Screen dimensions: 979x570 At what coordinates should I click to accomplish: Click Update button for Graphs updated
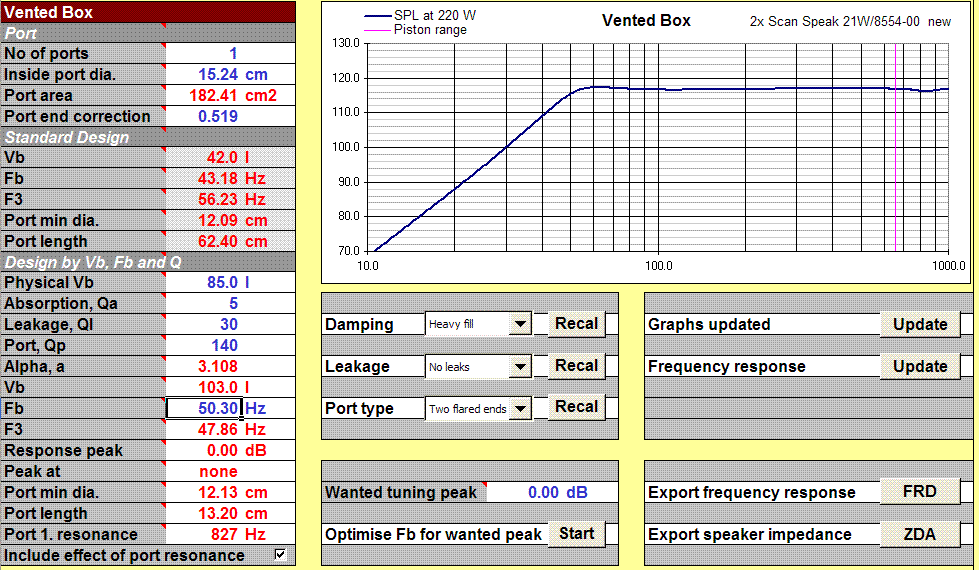pos(920,325)
